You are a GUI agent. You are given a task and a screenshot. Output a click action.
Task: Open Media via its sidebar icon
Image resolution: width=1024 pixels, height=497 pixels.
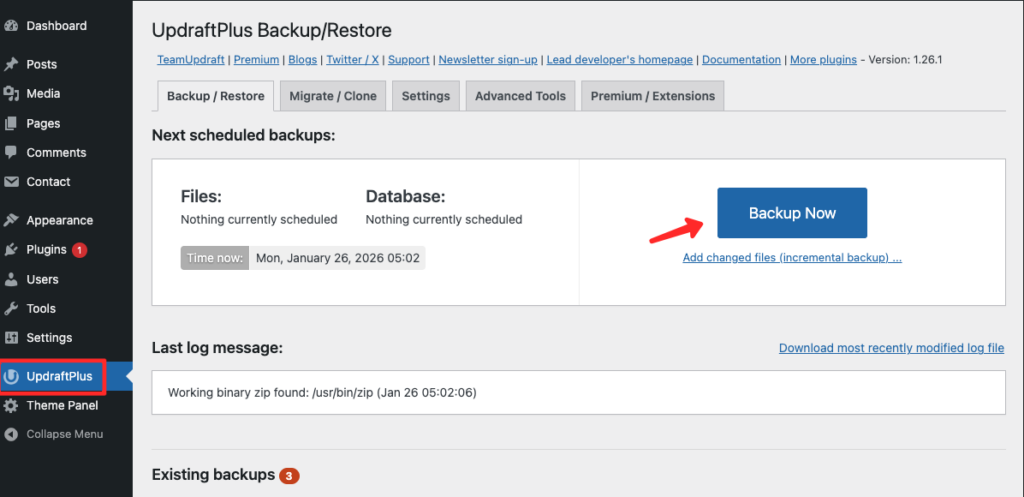point(12,94)
